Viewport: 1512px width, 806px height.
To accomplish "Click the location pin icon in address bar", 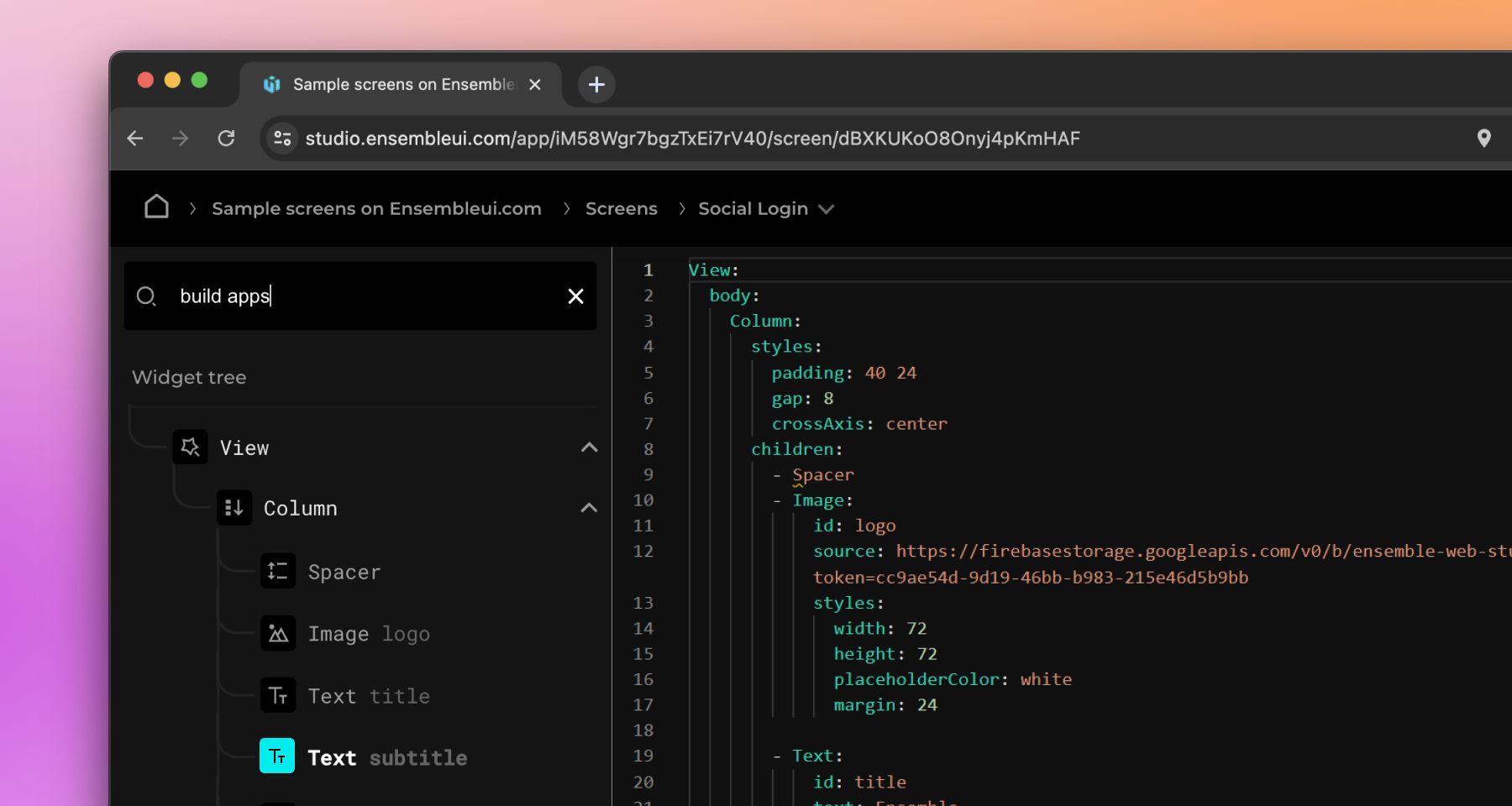I will coord(1484,139).
